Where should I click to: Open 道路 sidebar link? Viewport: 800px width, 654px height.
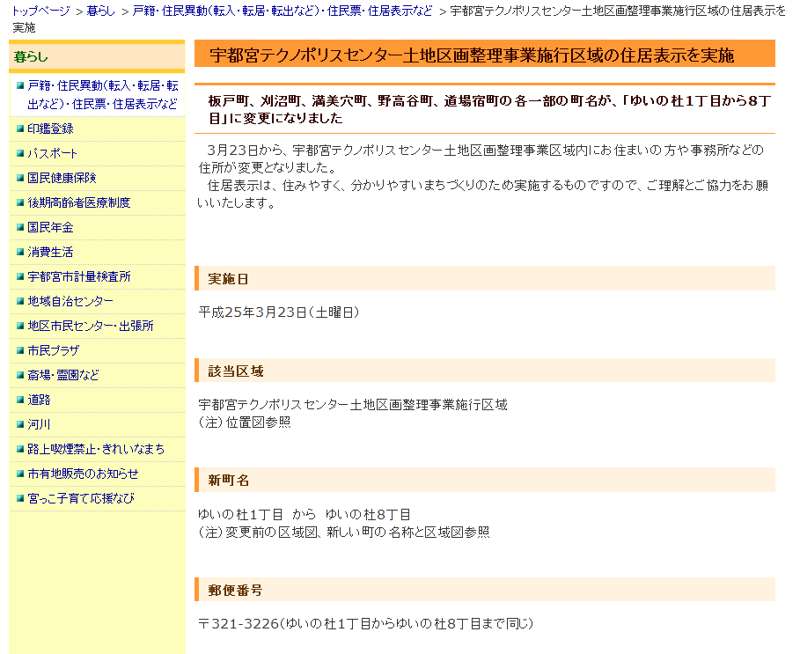[39, 399]
